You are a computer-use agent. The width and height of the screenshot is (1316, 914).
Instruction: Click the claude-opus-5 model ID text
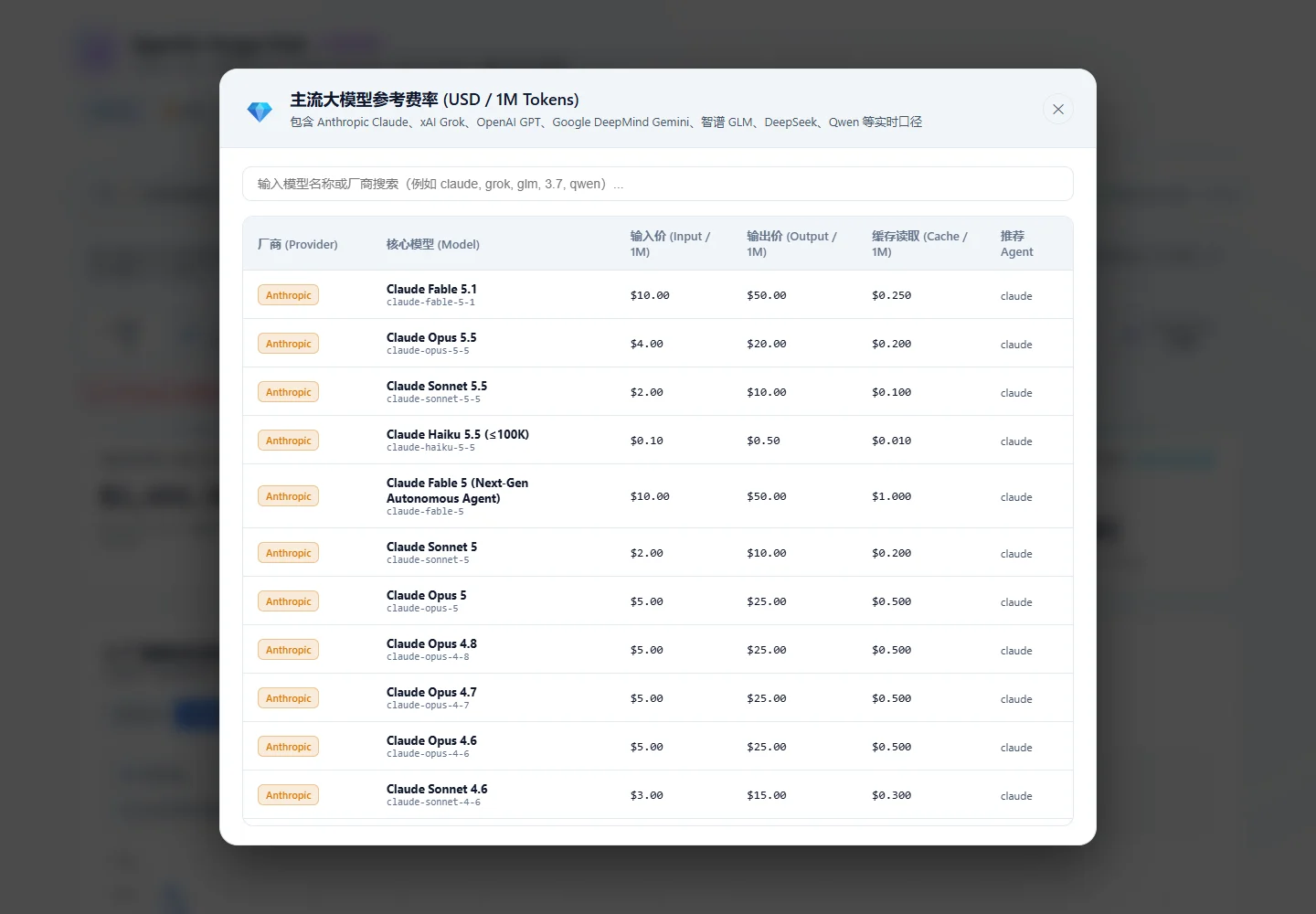point(422,609)
